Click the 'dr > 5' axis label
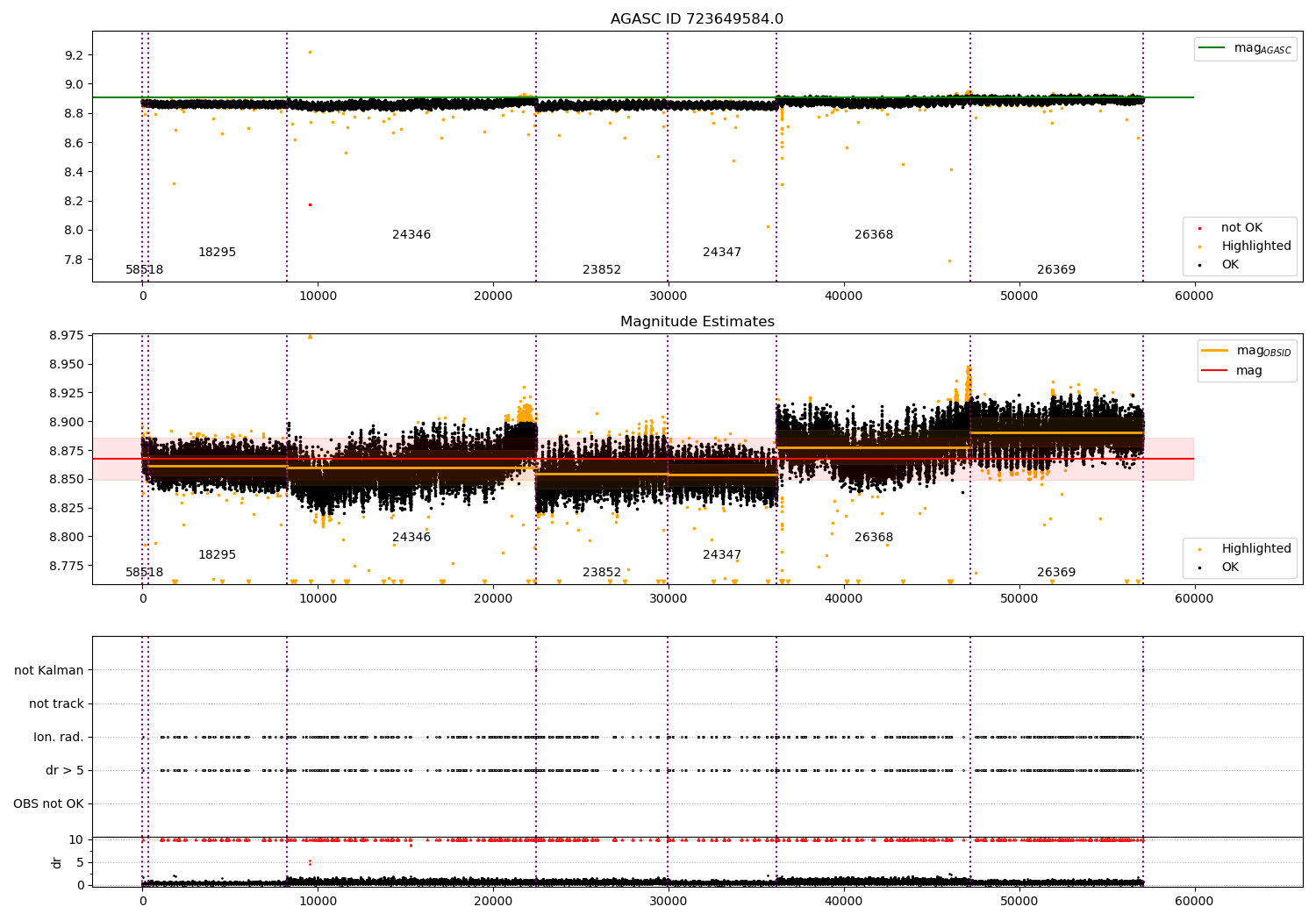 (65, 771)
